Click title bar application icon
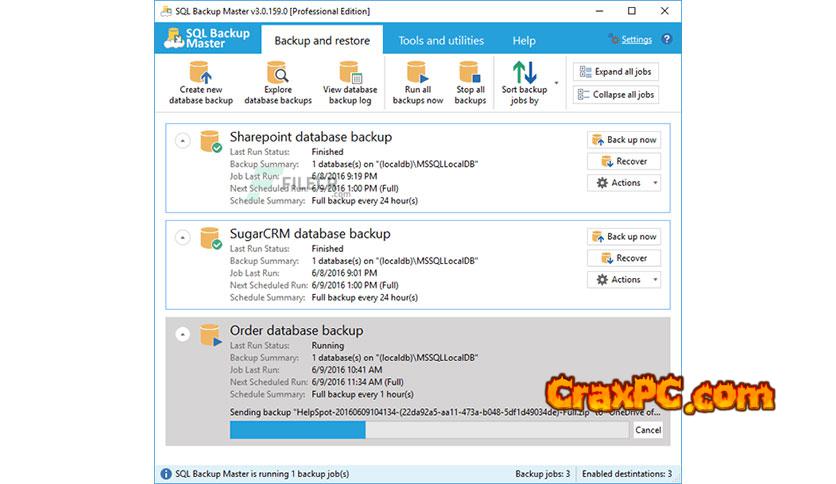 click(166, 11)
